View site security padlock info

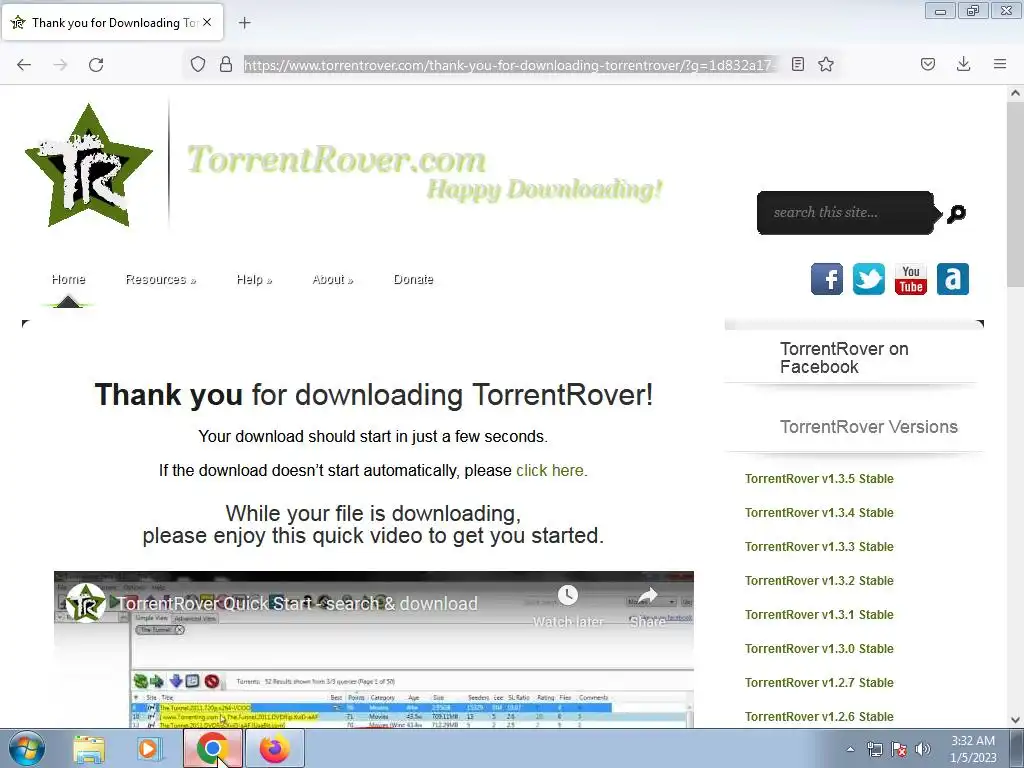tap(226, 64)
